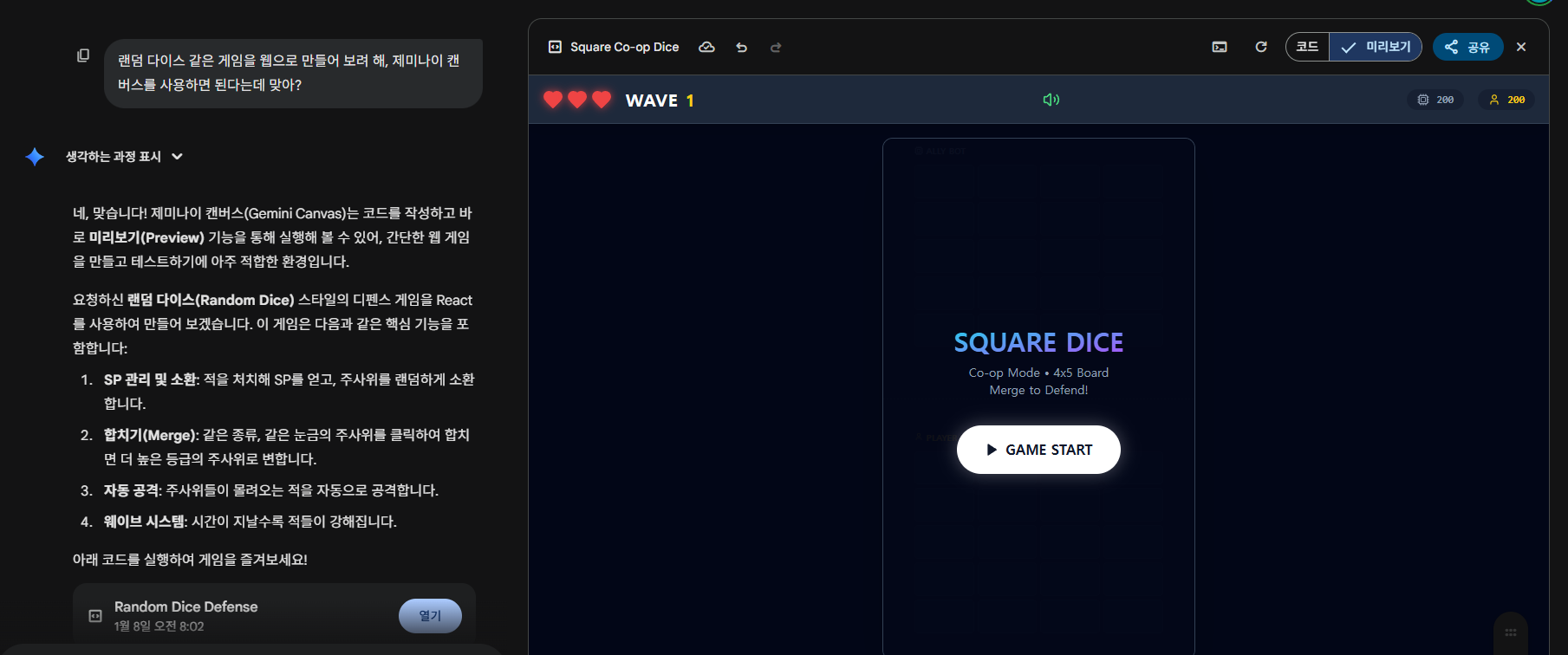Start the game with GAME START
This screenshot has height=655, width=1568.
[x=1038, y=450]
